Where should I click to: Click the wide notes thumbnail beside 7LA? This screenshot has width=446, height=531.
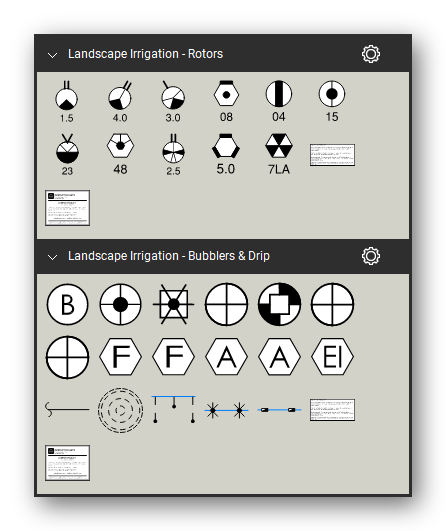(x=332, y=155)
